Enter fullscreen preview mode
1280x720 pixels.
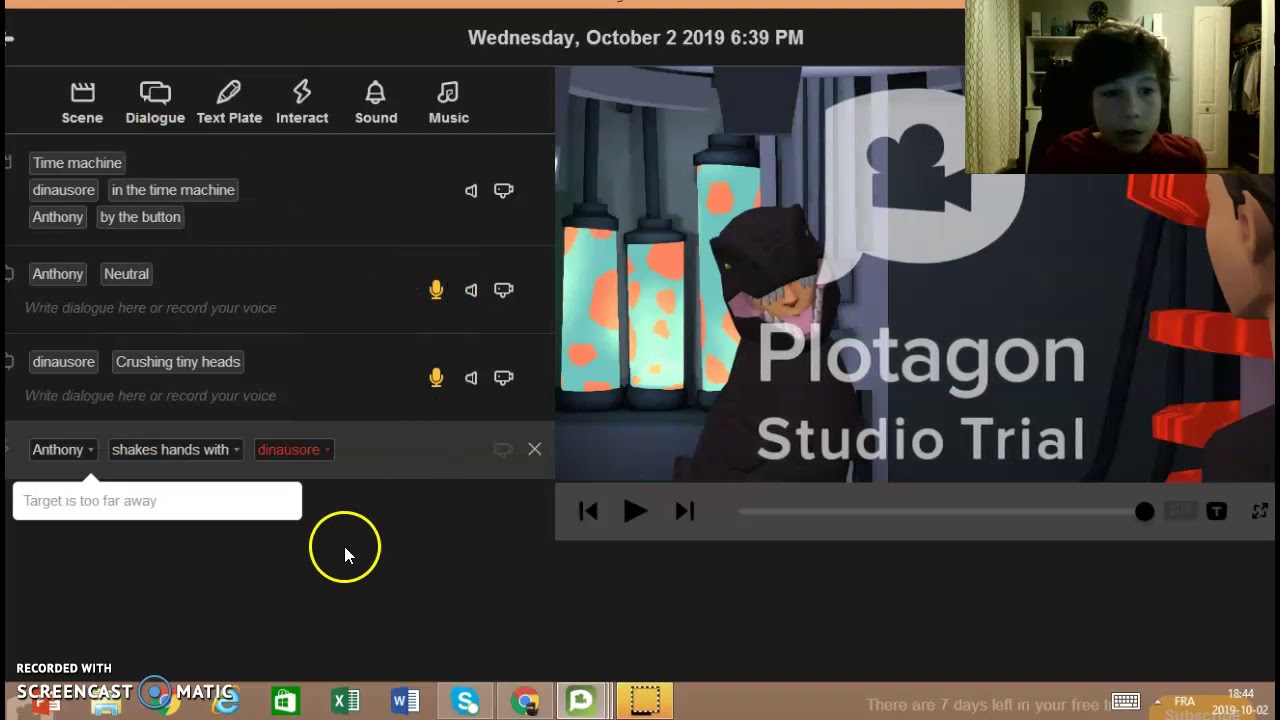click(1259, 512)
